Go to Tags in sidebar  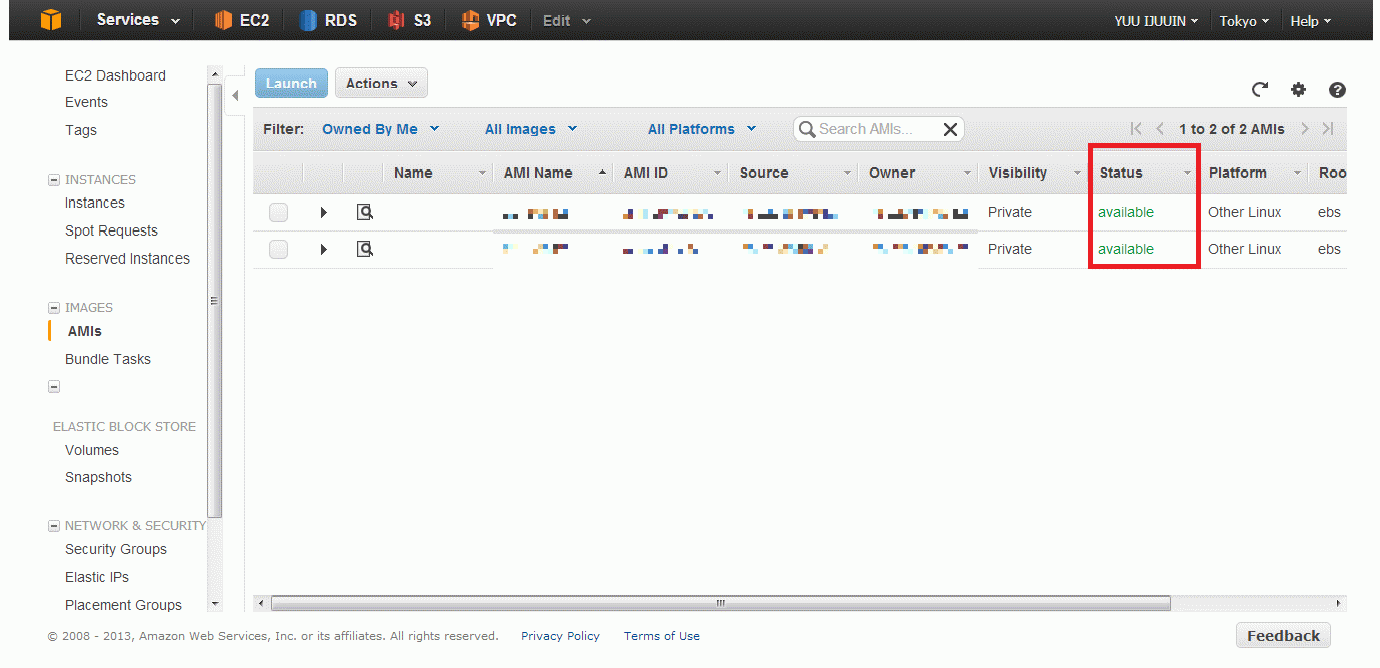click(x=81, y=130)
